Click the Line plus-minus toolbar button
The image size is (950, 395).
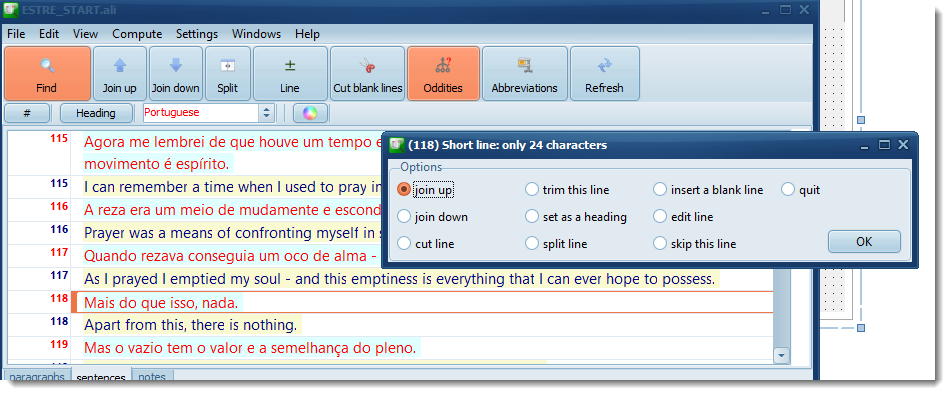tap(290, 73)
